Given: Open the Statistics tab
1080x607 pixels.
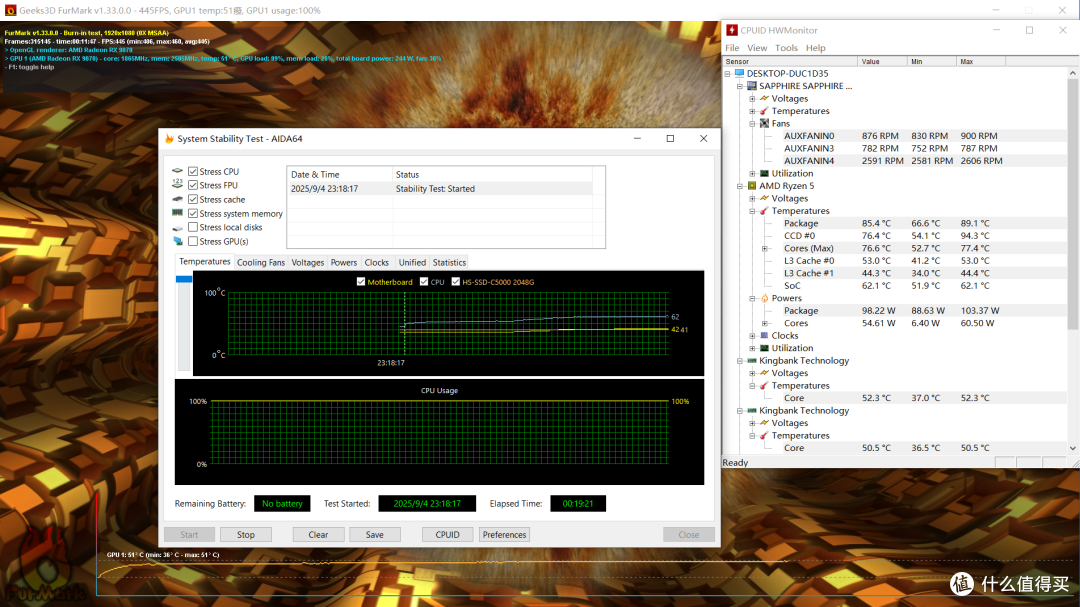Looking at the screenshot, I should coord(449,263).
